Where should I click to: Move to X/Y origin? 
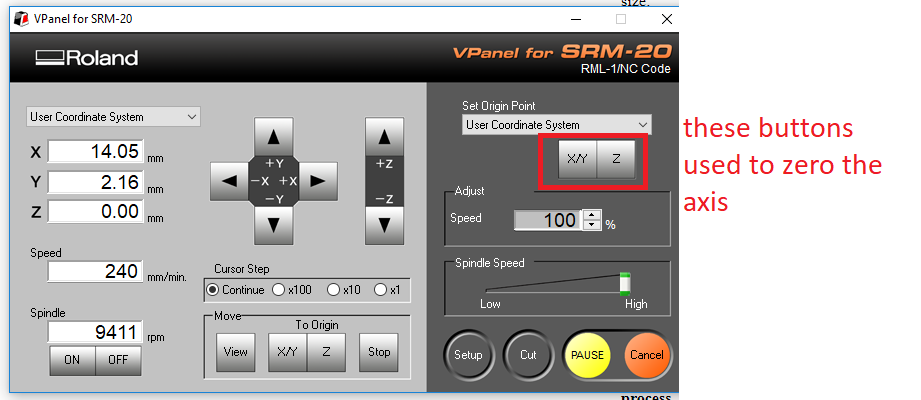(287, 352)
